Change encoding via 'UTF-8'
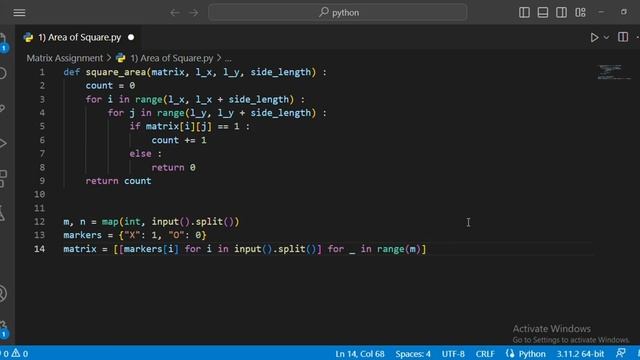 tap(453, 353)
